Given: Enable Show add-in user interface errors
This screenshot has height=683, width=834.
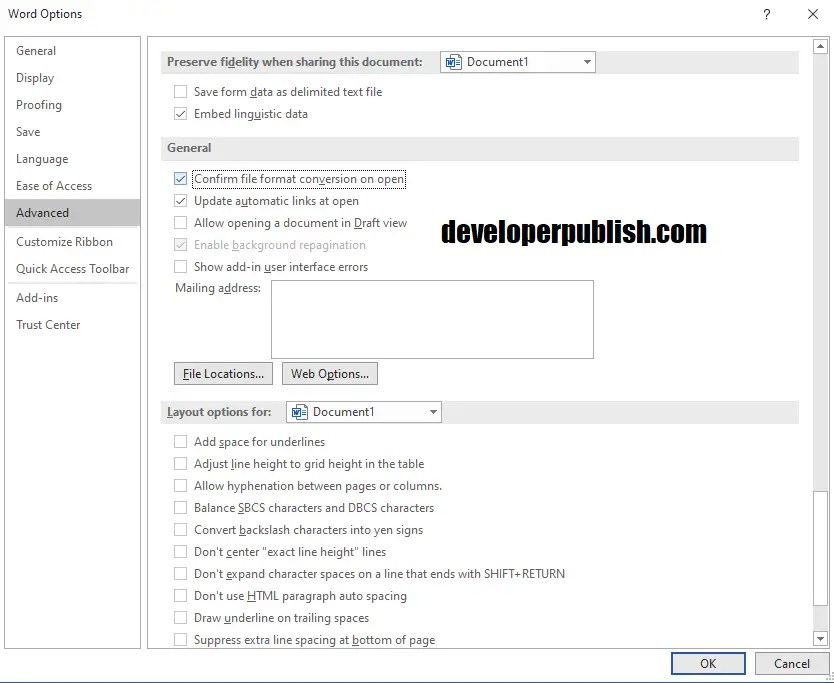Looking at the screenshot, I should [x=181, y=267].
